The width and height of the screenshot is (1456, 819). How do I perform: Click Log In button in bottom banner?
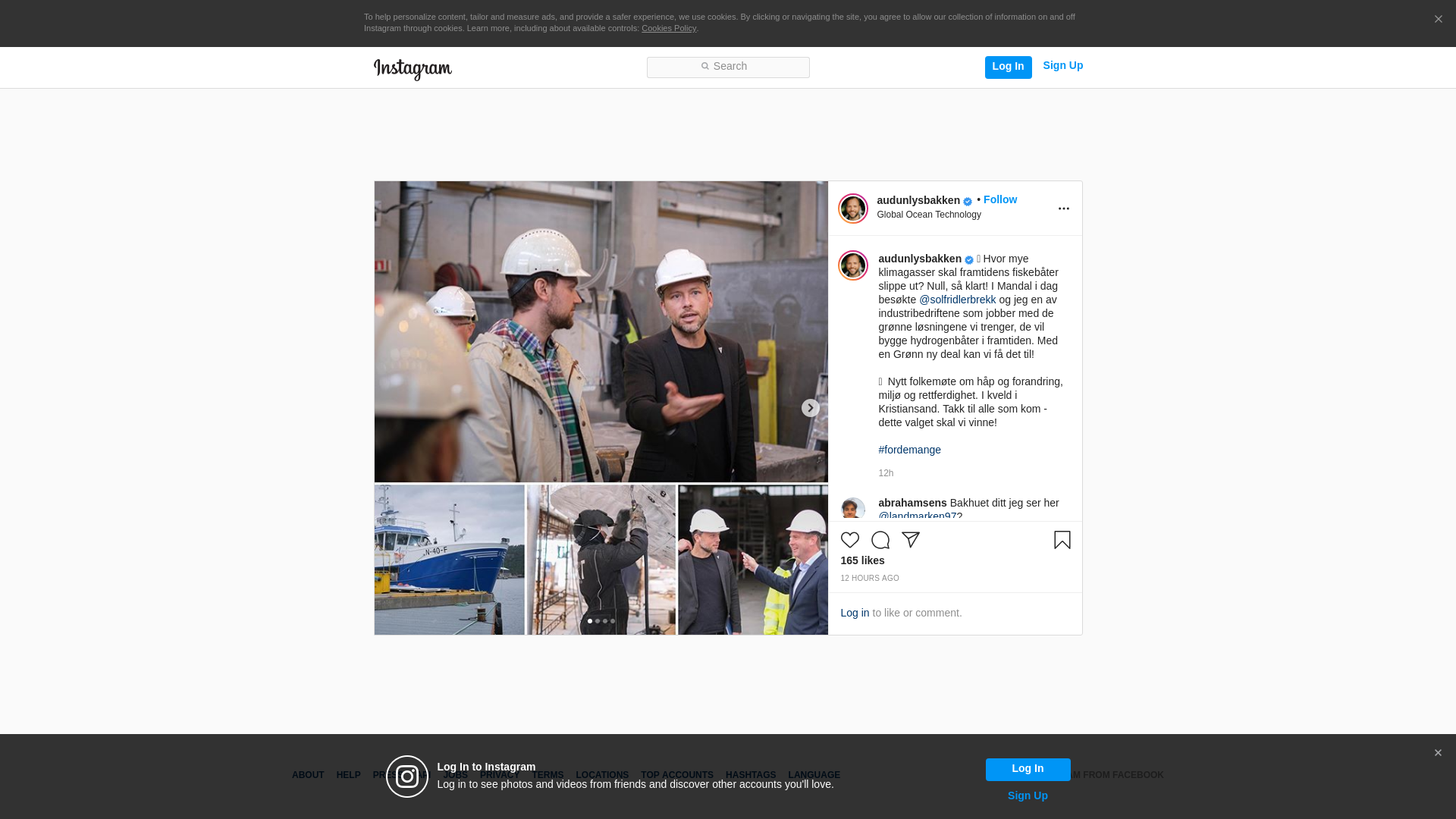(1028, 769)
